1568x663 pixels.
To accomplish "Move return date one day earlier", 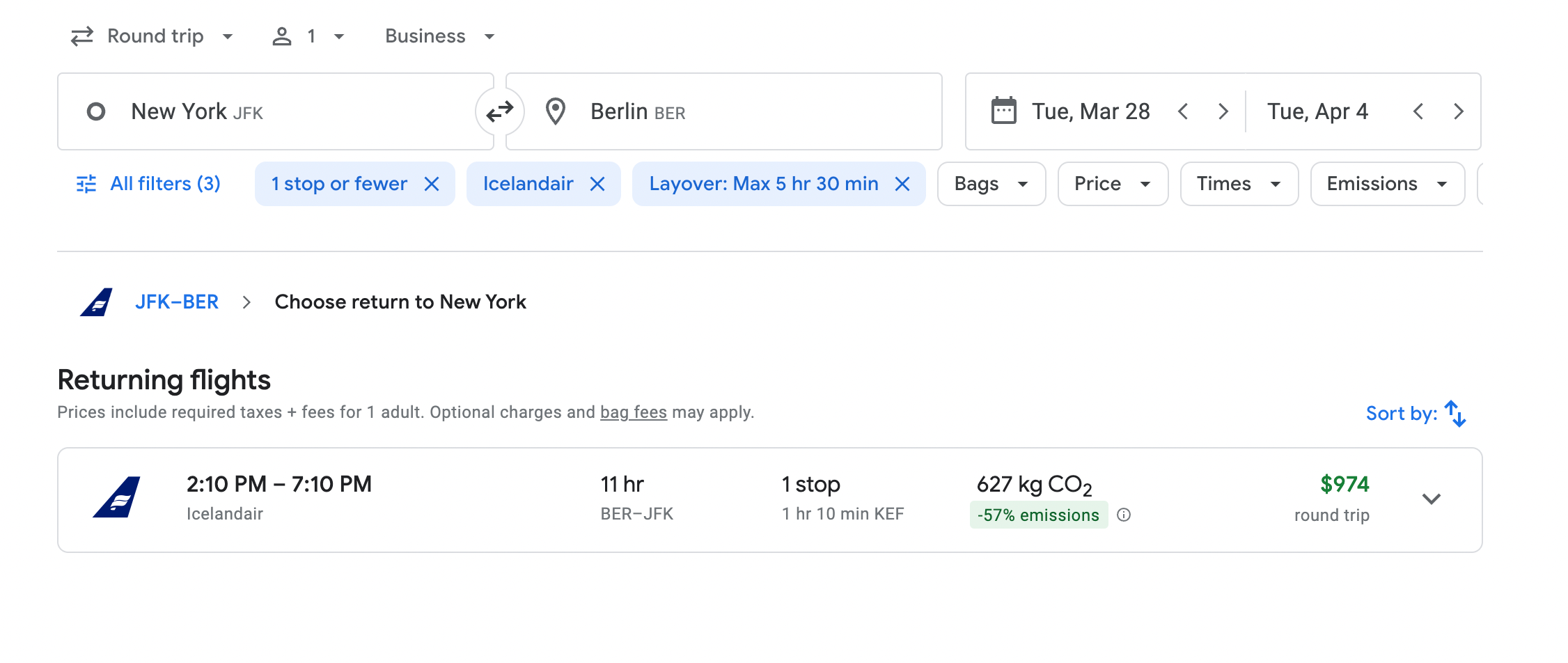I will (x=1418, y=111).
